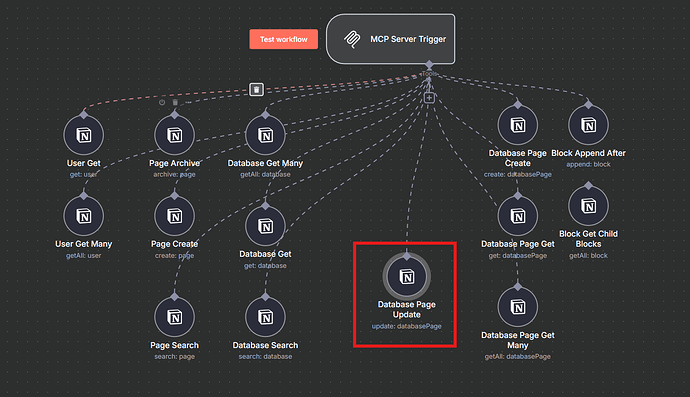
Task: Delete the highlighted connection with trash icon
Action: click(x=257, y=90)
